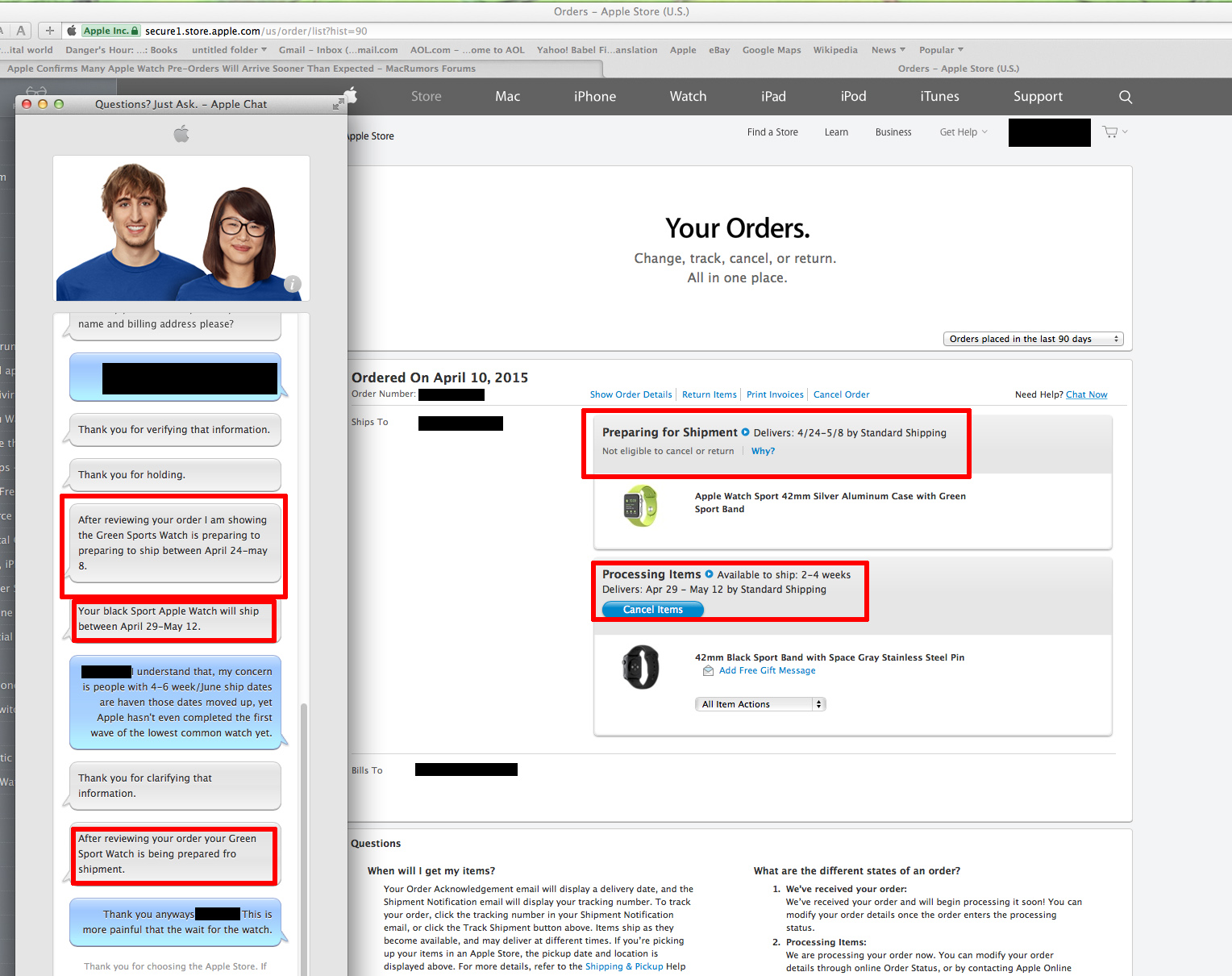Click the Business link
1232x976 pixels.
tap(893, 132)
